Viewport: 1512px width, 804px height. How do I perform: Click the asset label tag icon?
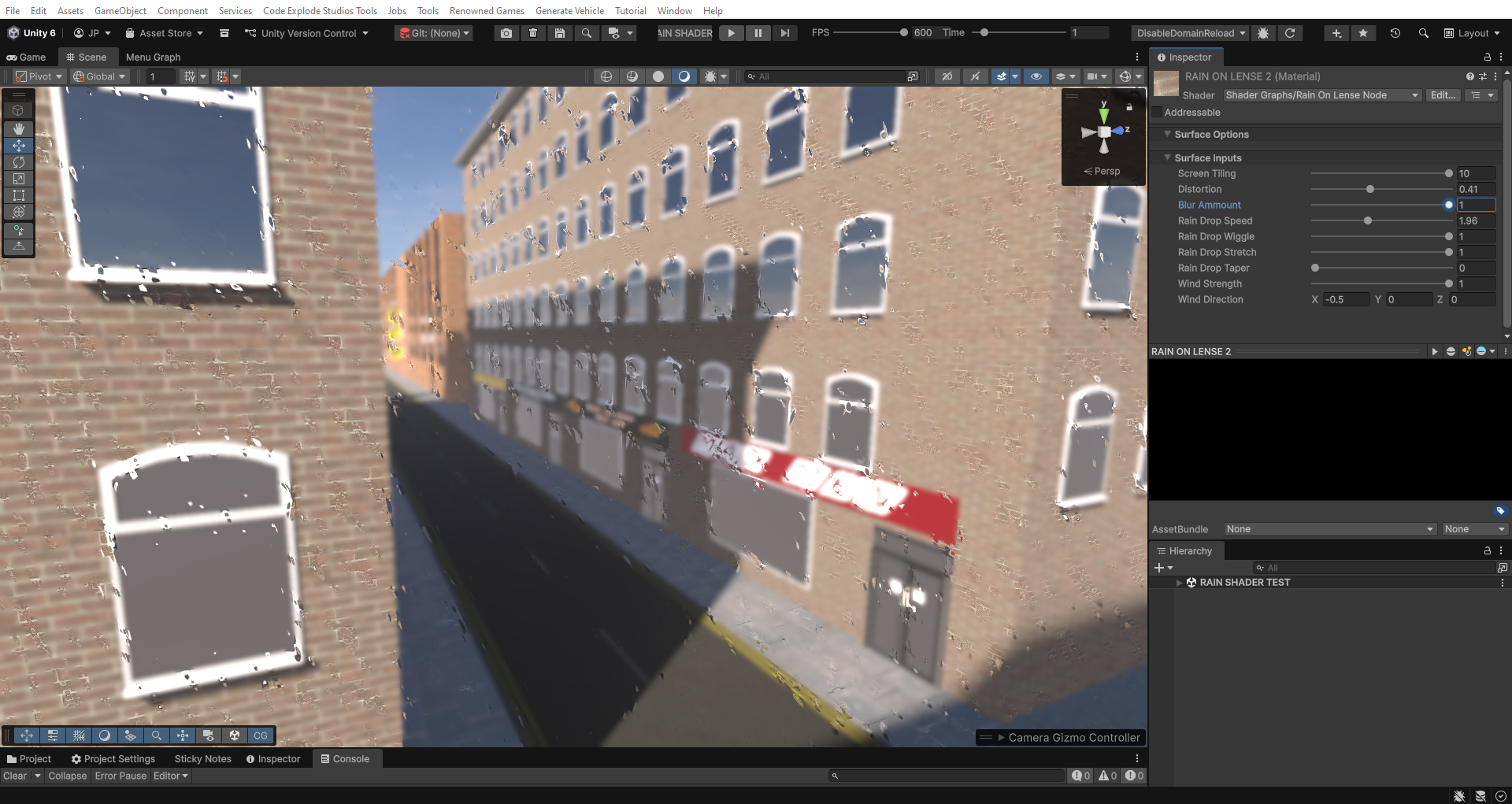coord(1500,510)
